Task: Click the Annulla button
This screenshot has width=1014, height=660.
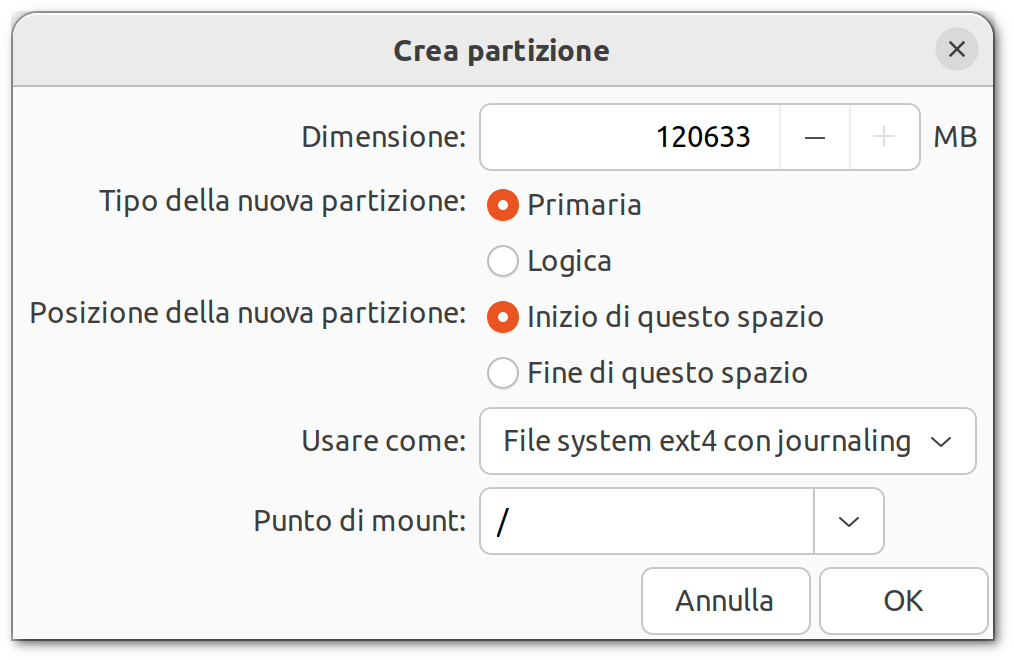Action: pos(725,601)
